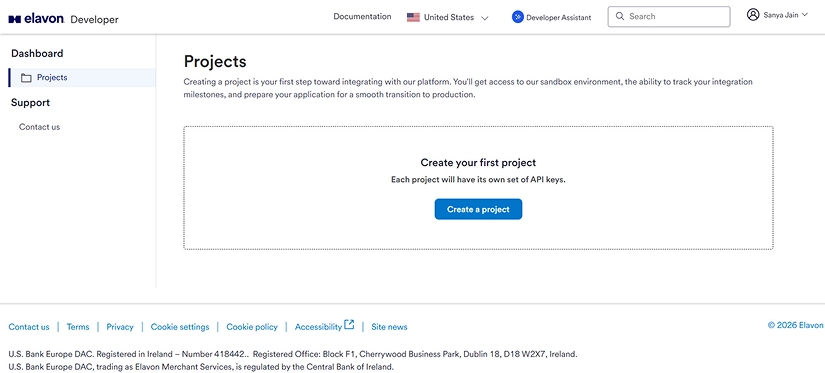This screenshot has height=373, width=825.
Task: Open footer Contact us link
Action: [29, 327]
